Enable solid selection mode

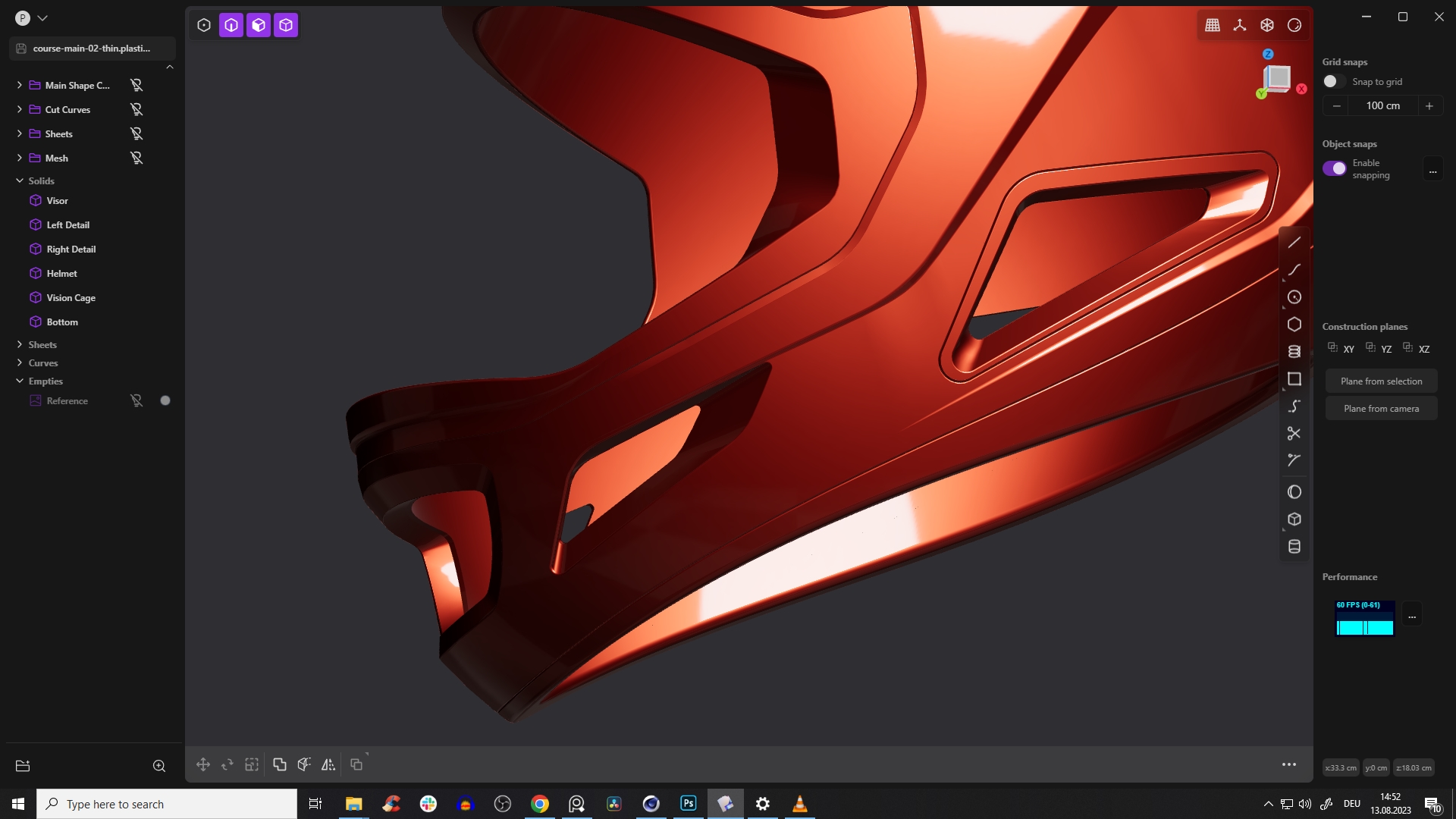286,24
